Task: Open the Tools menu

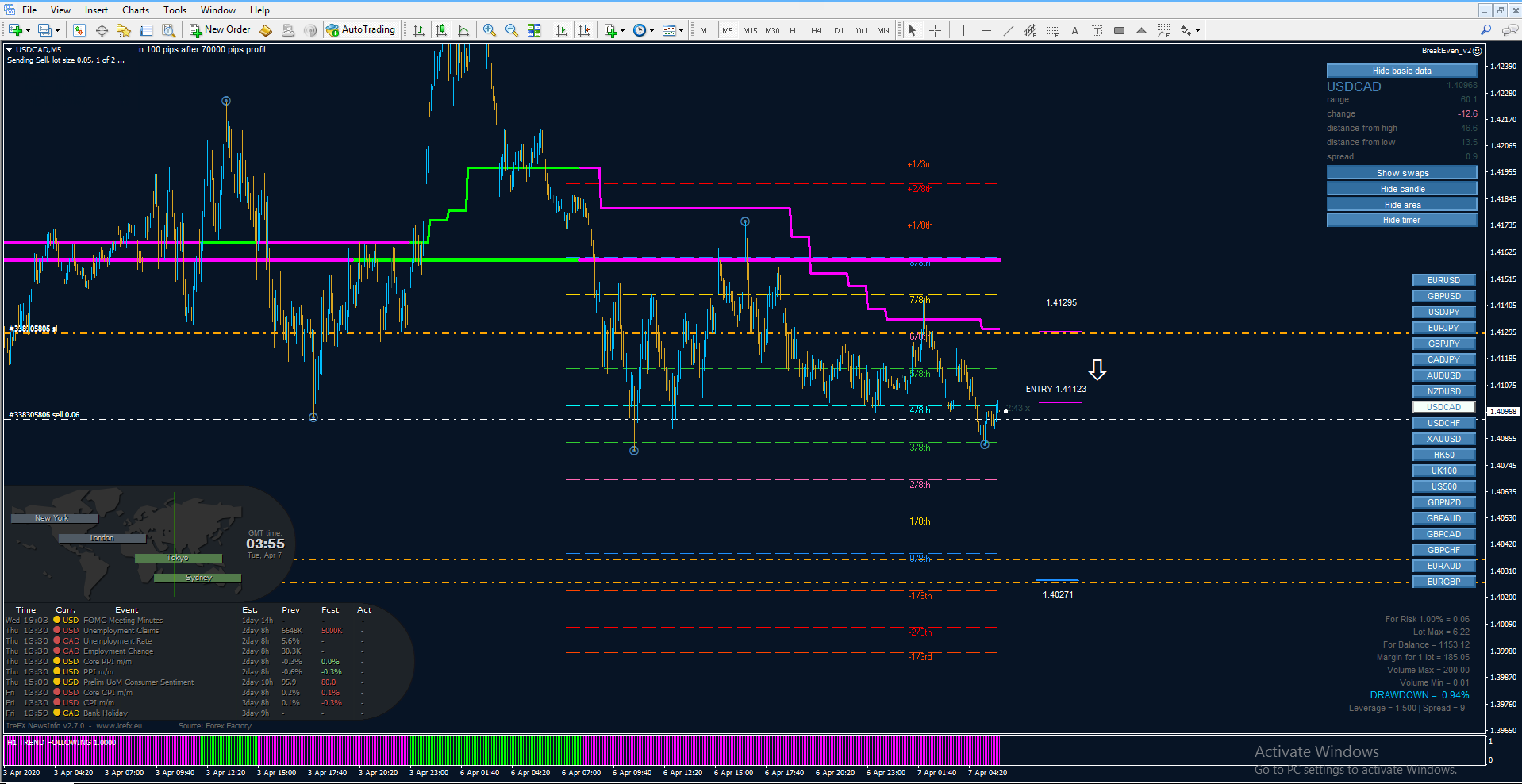Action: tap(175, 10)
